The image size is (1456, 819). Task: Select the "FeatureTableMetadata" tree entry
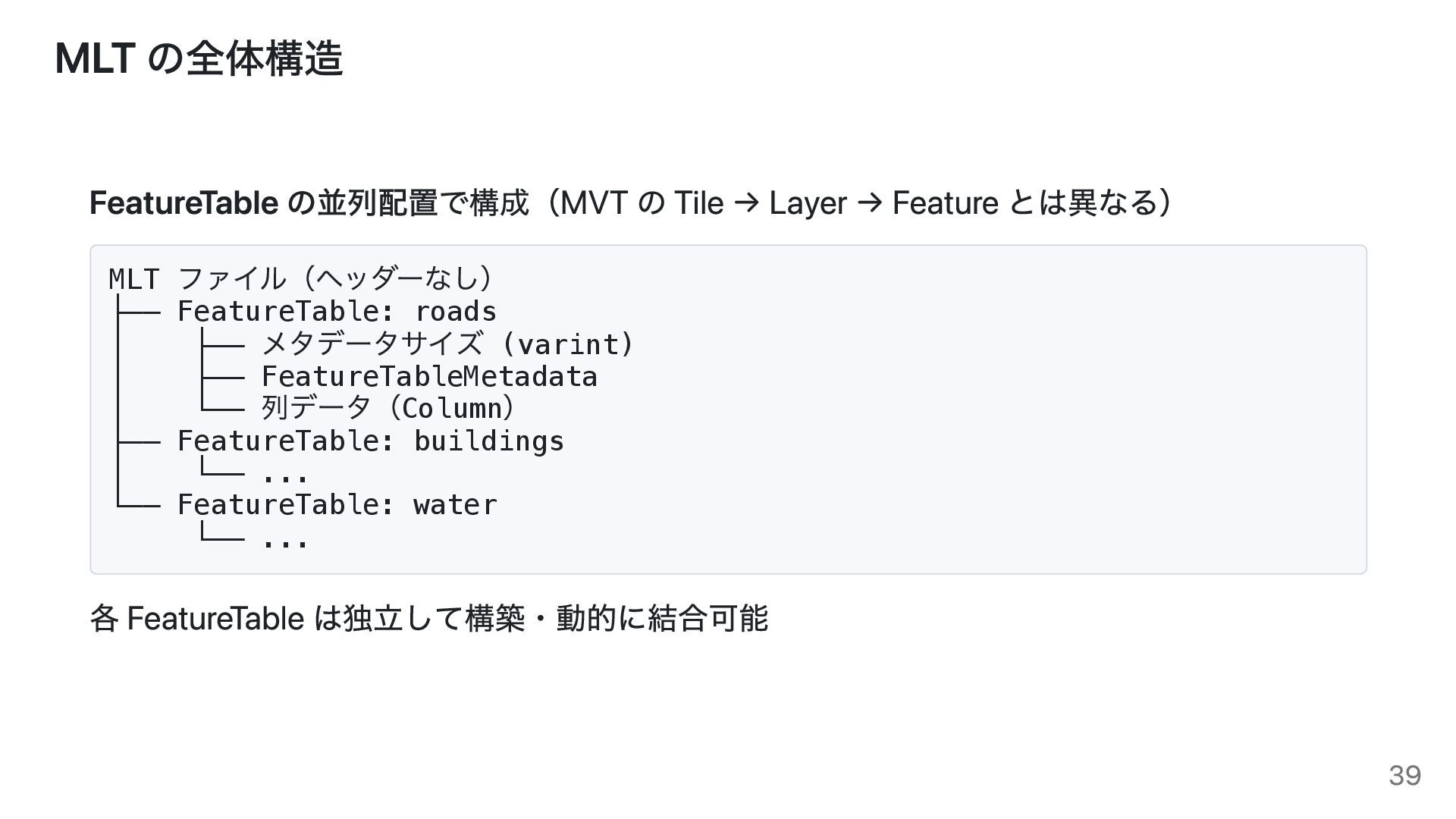pos(429,377)
